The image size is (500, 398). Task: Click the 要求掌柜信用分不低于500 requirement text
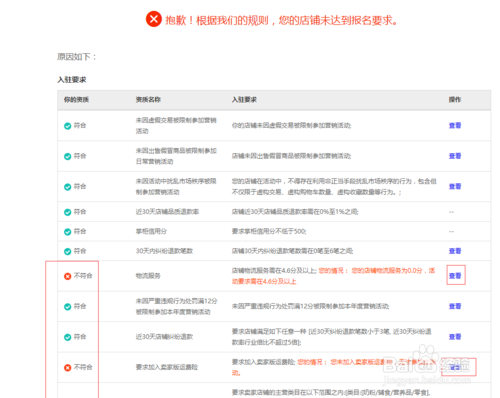(269, 231)
